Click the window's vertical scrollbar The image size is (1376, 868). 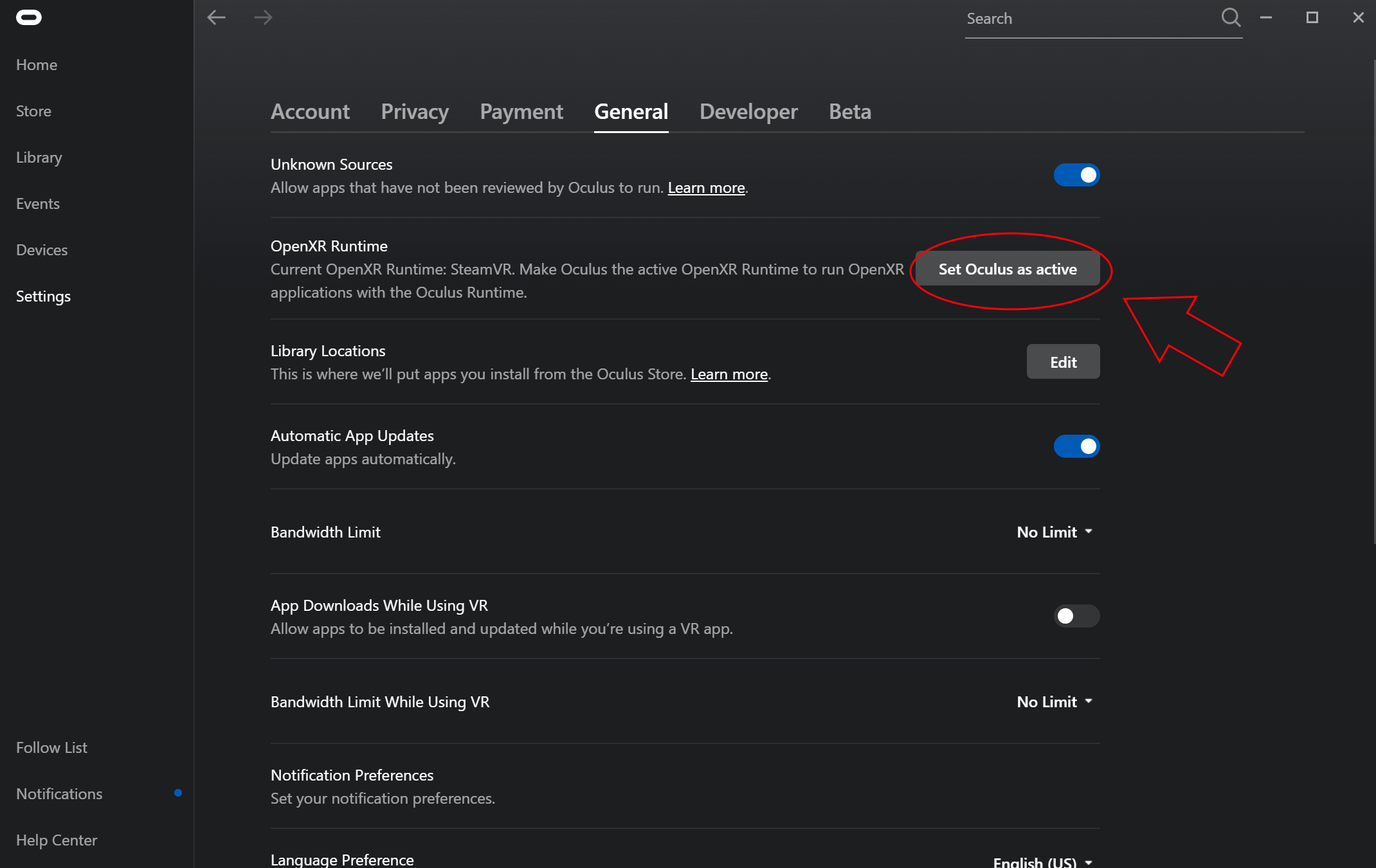tap(1373, 302)
